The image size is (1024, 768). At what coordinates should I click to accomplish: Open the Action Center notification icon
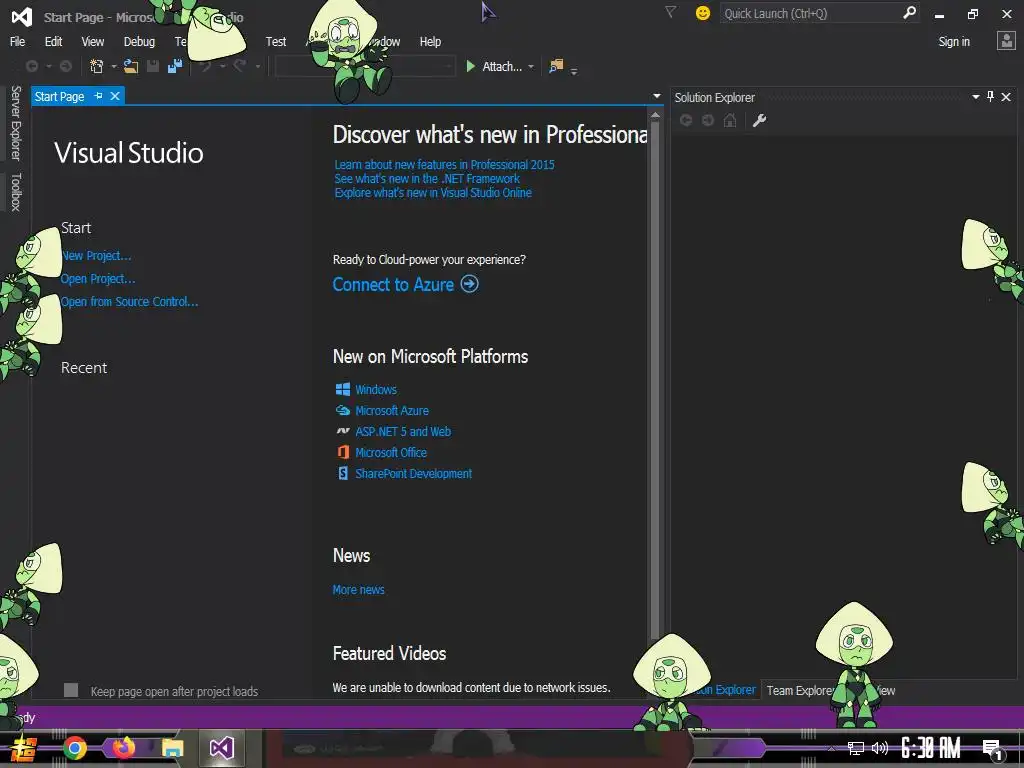[992, 749]
